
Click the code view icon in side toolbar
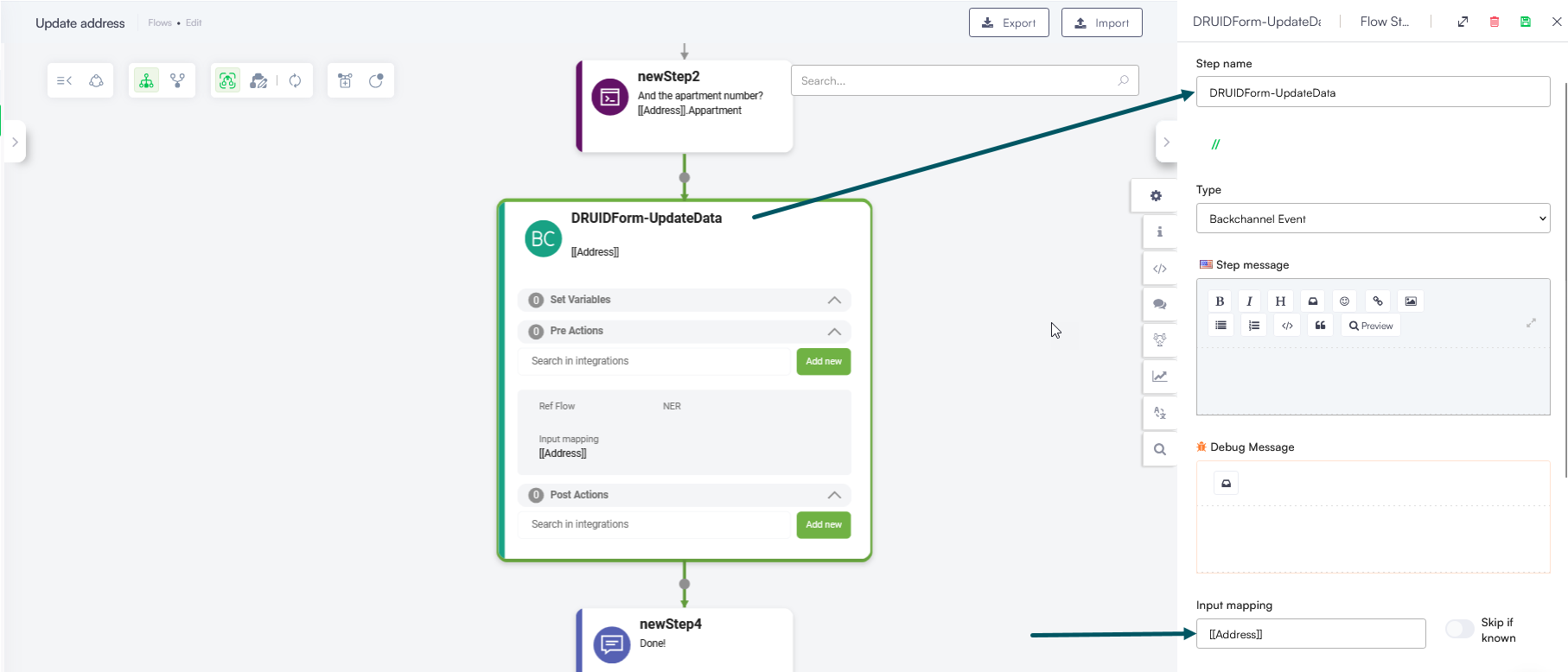1159,269
